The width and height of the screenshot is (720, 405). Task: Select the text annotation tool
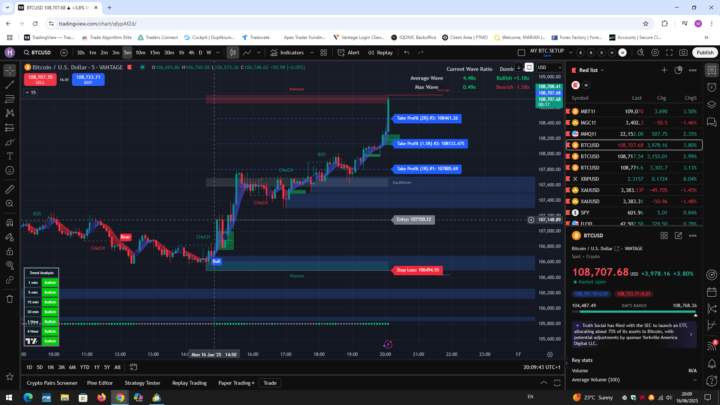pyautogui.click(x=10, y=156)
